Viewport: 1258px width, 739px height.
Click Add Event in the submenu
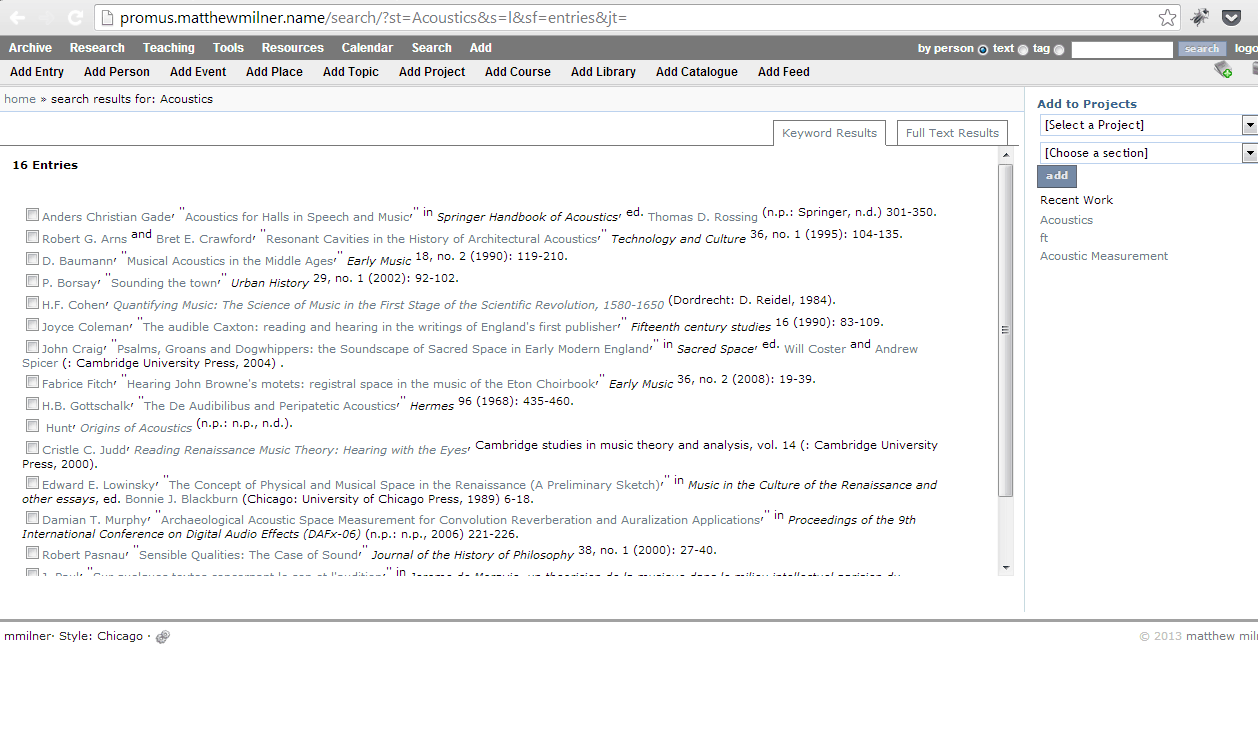coord(198,72)
